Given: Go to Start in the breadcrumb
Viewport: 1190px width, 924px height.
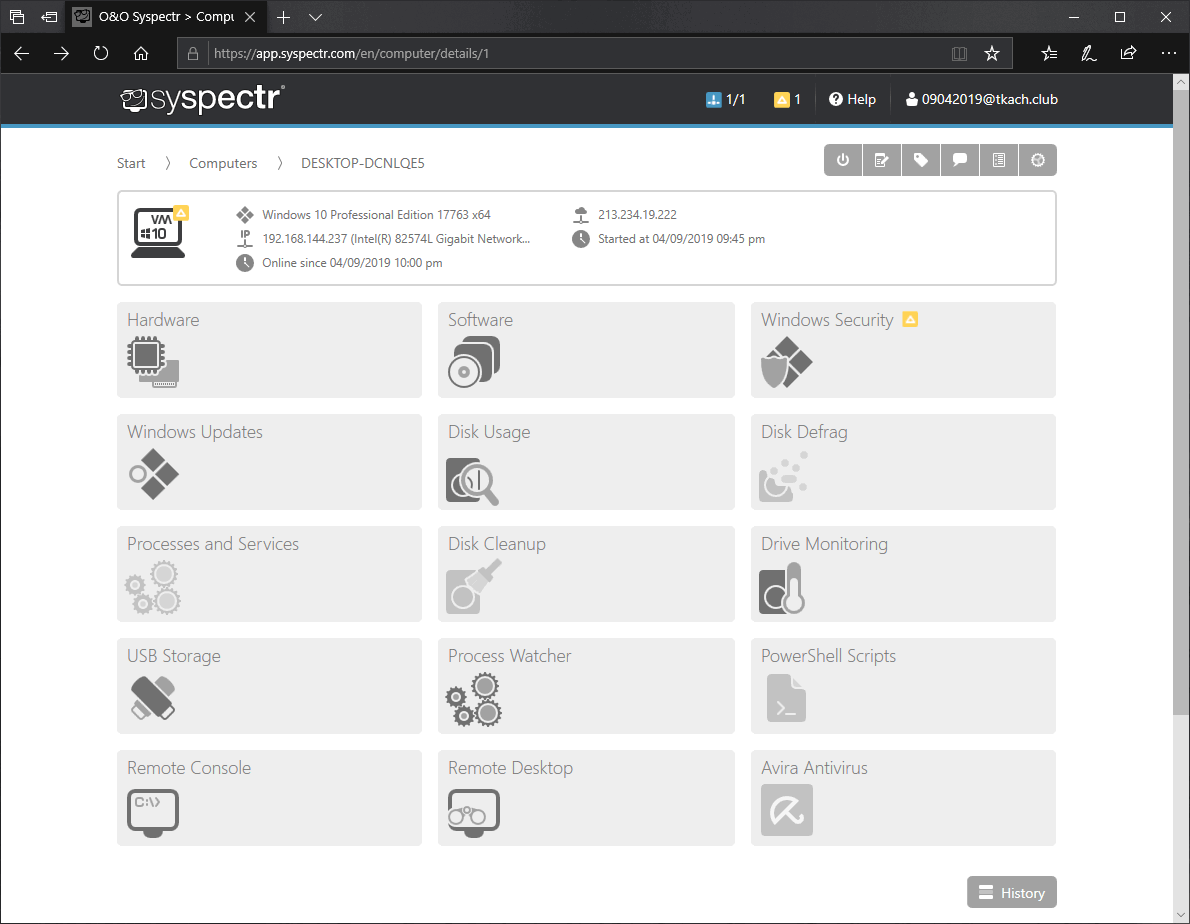Looking at the screenshot, I should coord(131,163).
